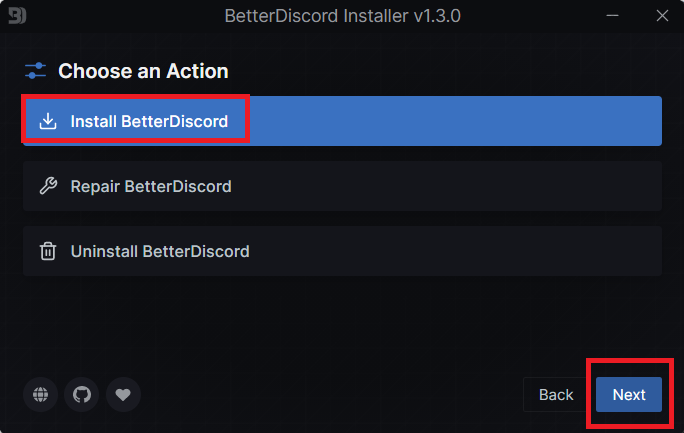Image resolution: width=684 pixels, height=433 pixels.
Task: Go to the next installer step
Action: 629,395
